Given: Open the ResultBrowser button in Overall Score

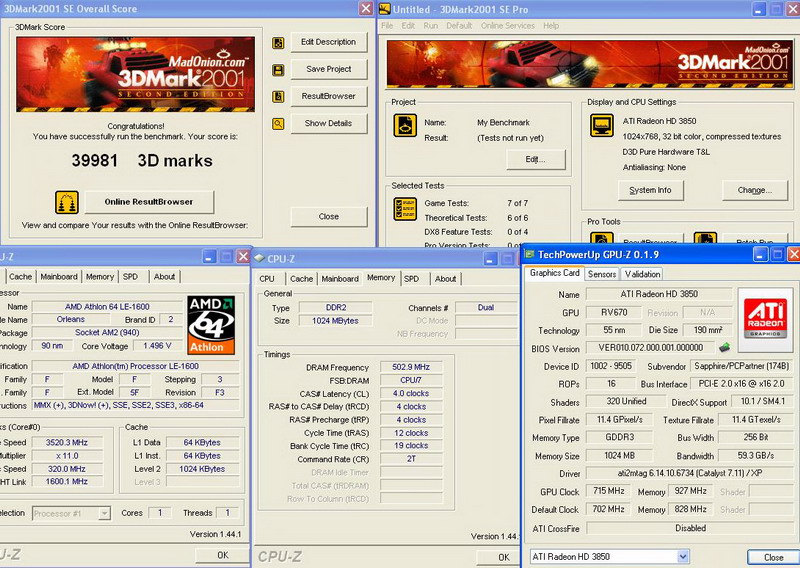Looking at the screenshot, I should click(329, 96).
